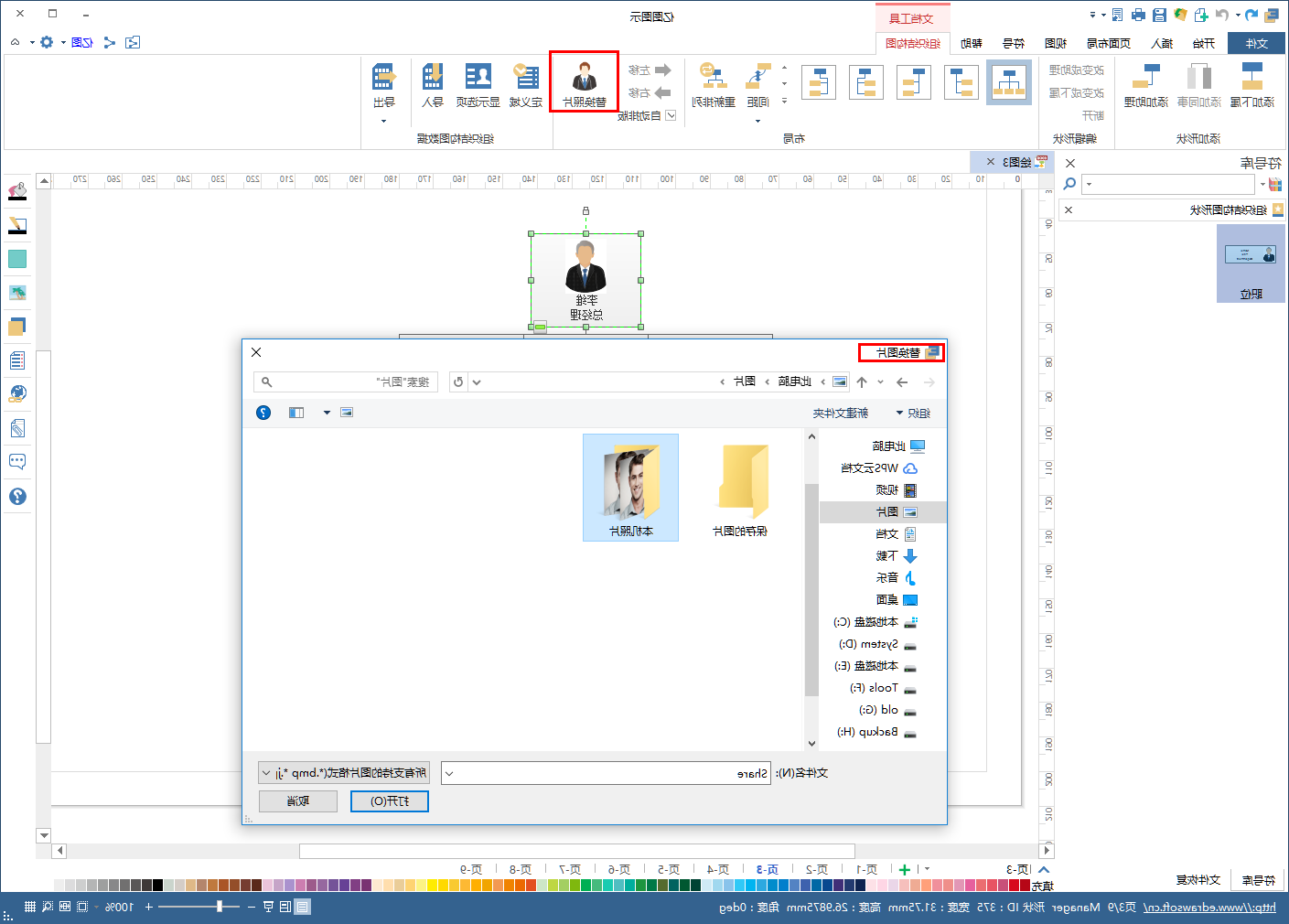1289x924 pixels.
Task: Click the 重新排列 (rearrange) ribbon icon
Action: click(714, 85)
